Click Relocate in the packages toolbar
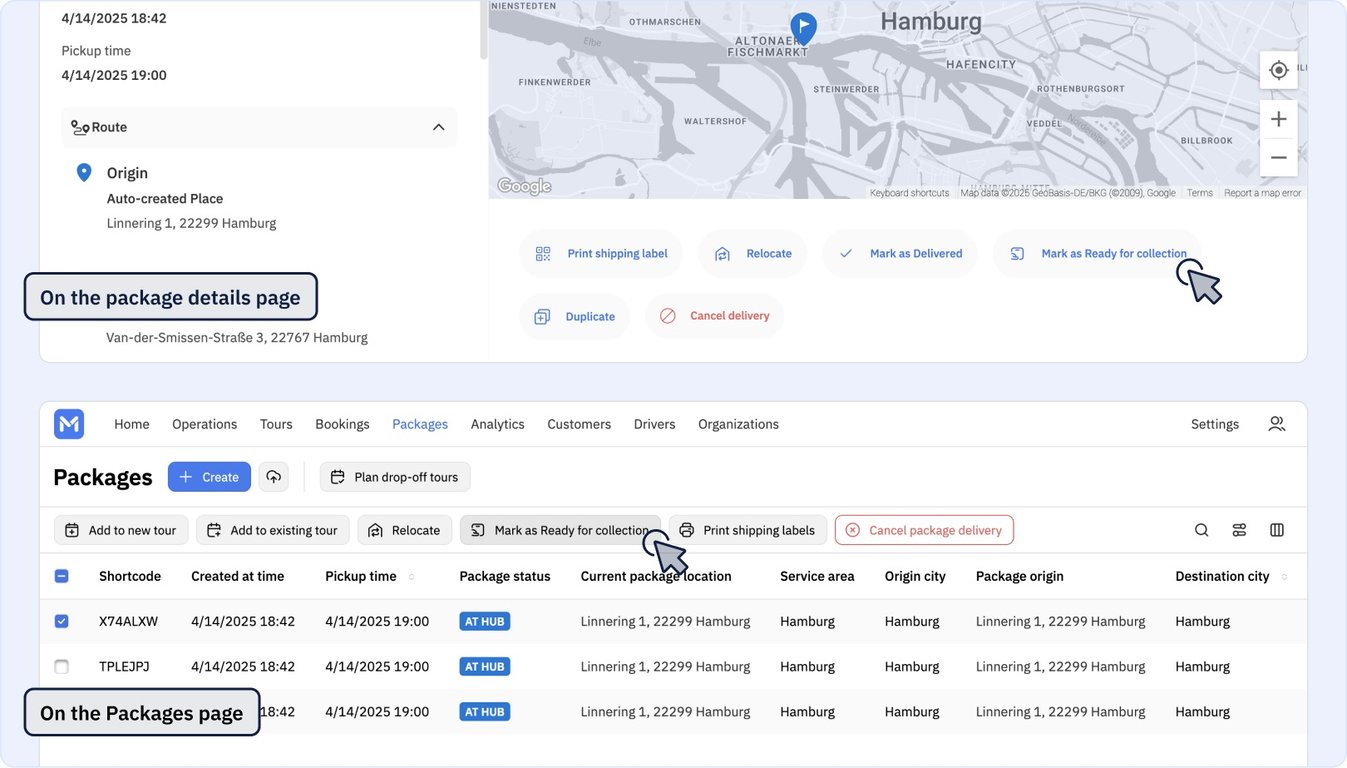This screenshot has height=768, width=1347. 405,530
